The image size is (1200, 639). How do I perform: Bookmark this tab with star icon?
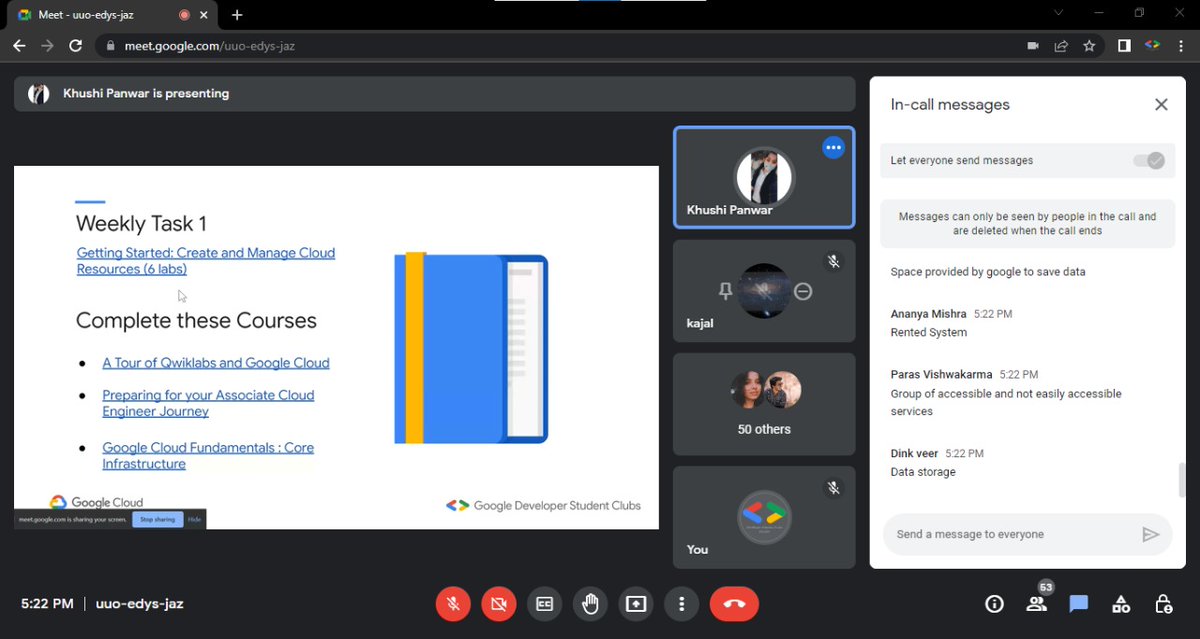point(1089,45)
